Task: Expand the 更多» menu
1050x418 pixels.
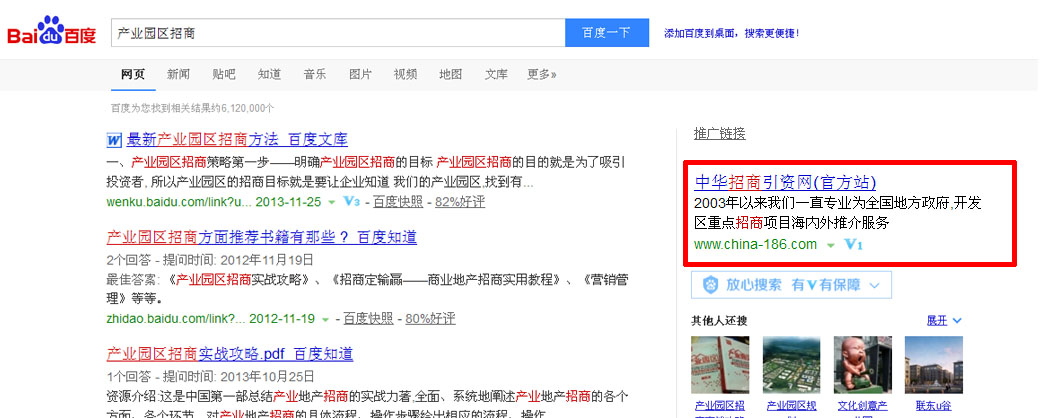Action: click(x=542, y=74)
